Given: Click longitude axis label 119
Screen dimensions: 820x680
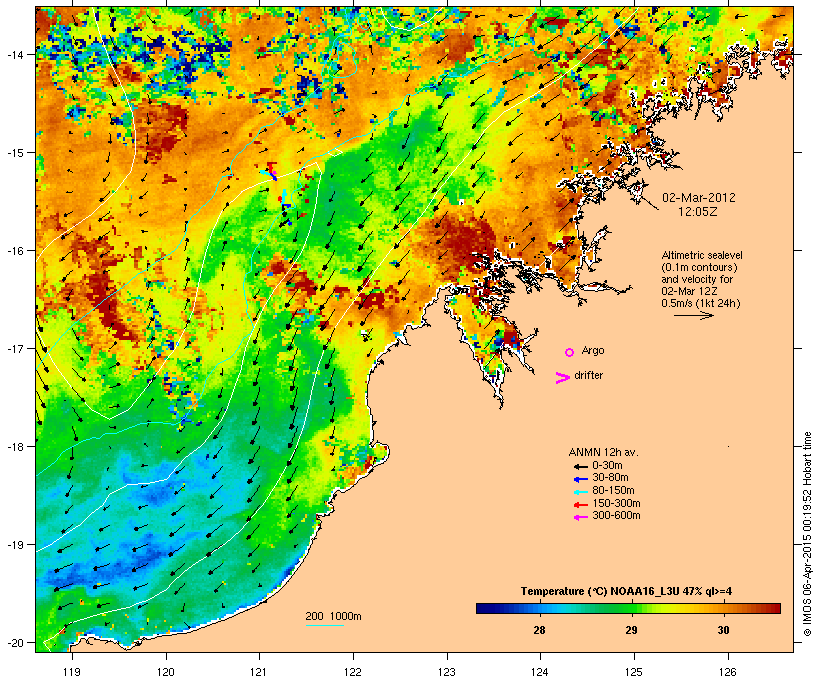Looking at the screenshot, I should coord(72,672).
